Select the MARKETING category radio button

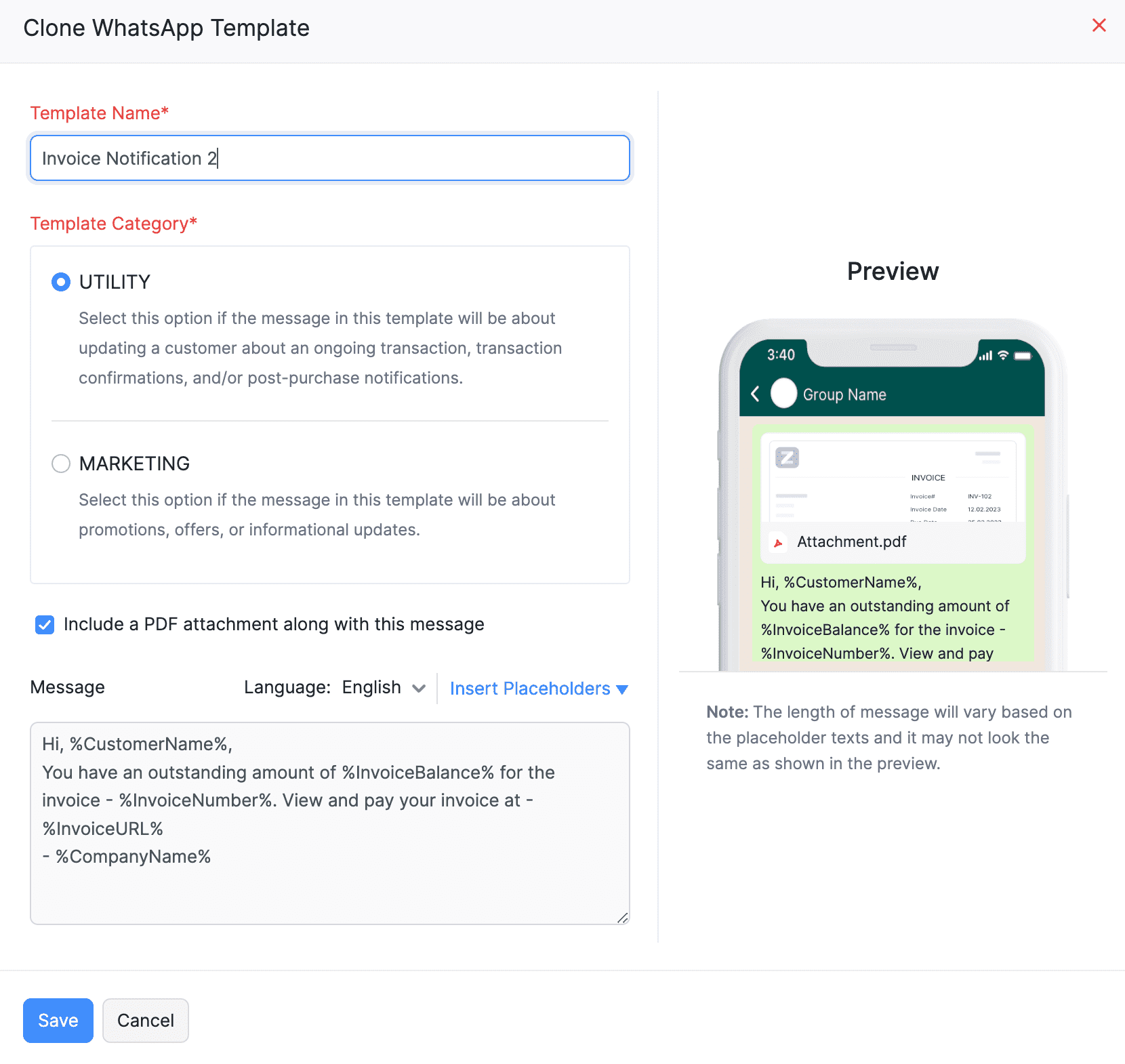point(61,464)
